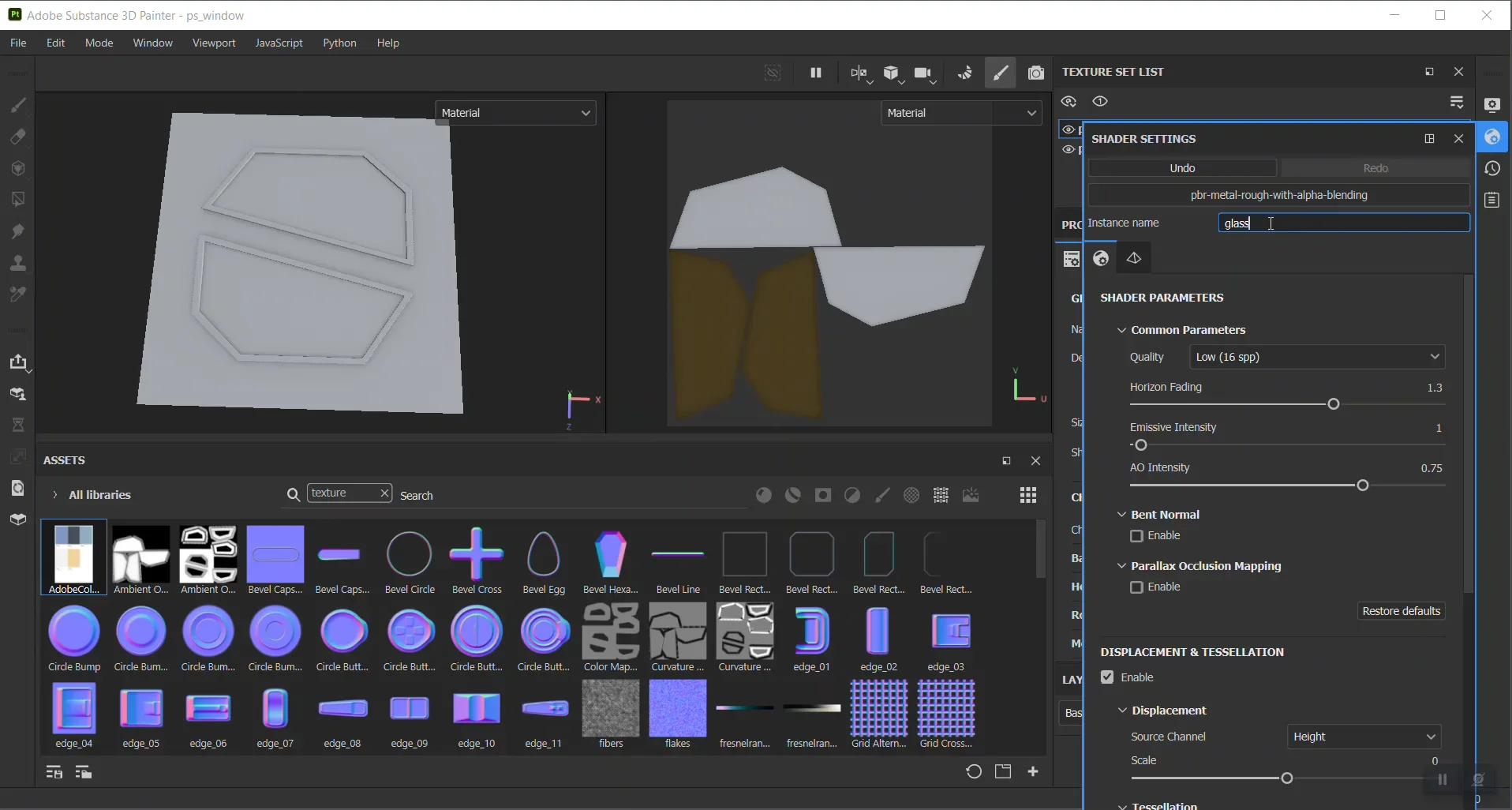The height and width of the screenshot is (810, 1512).
Task: Click Restore defaults in Shader Settings
Action: click(1402, 611)
